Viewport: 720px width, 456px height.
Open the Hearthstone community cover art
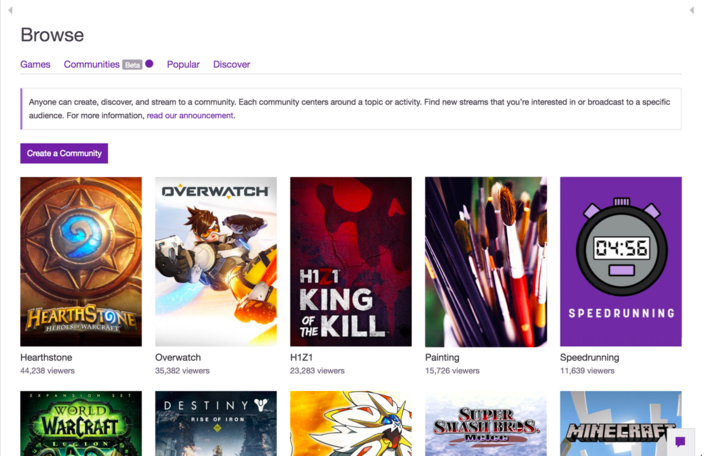[81, 261]
